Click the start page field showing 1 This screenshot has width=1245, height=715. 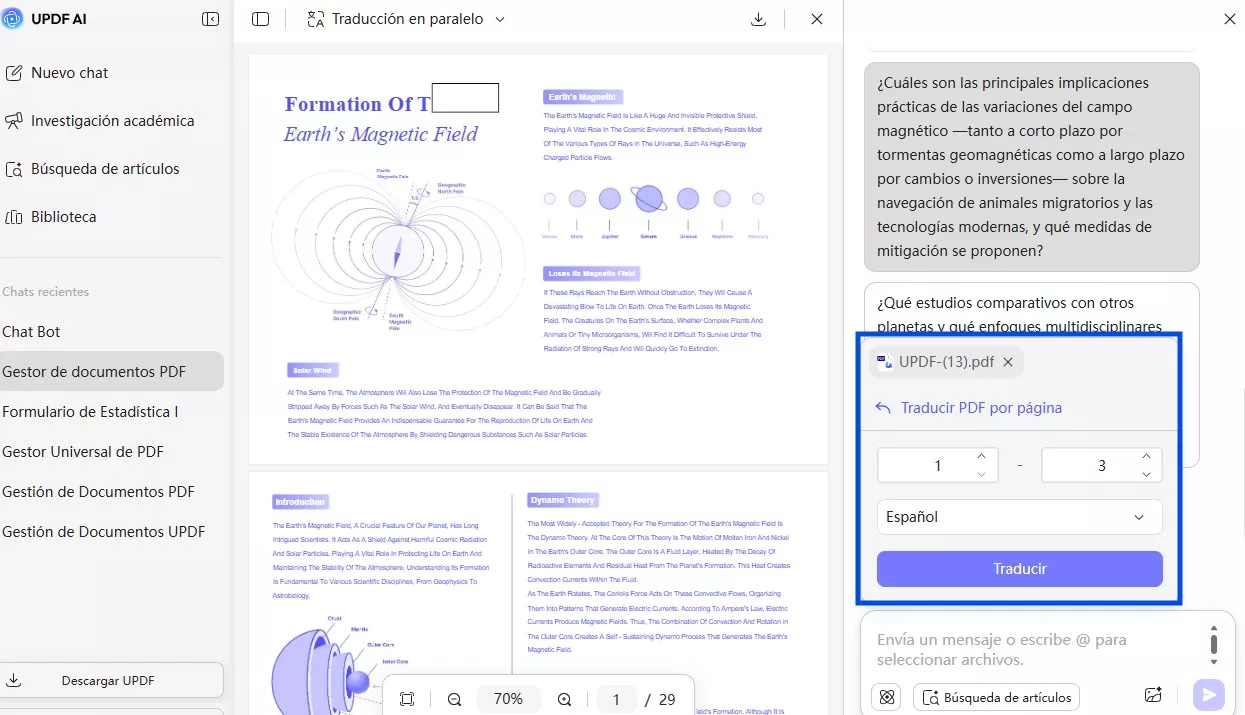coord(937,465)
